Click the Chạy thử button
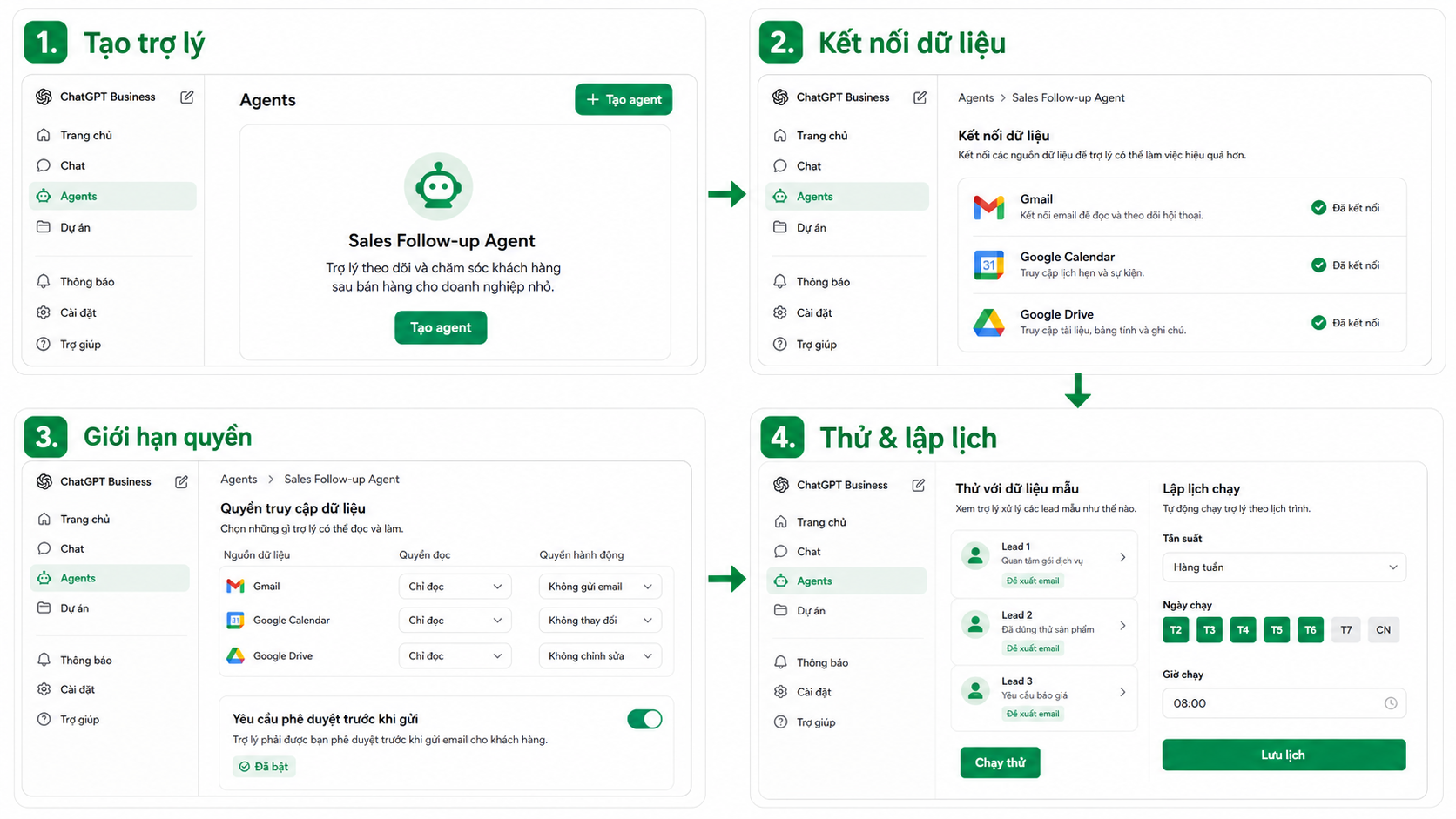 pyautogui.click(x=1000, y=762)
